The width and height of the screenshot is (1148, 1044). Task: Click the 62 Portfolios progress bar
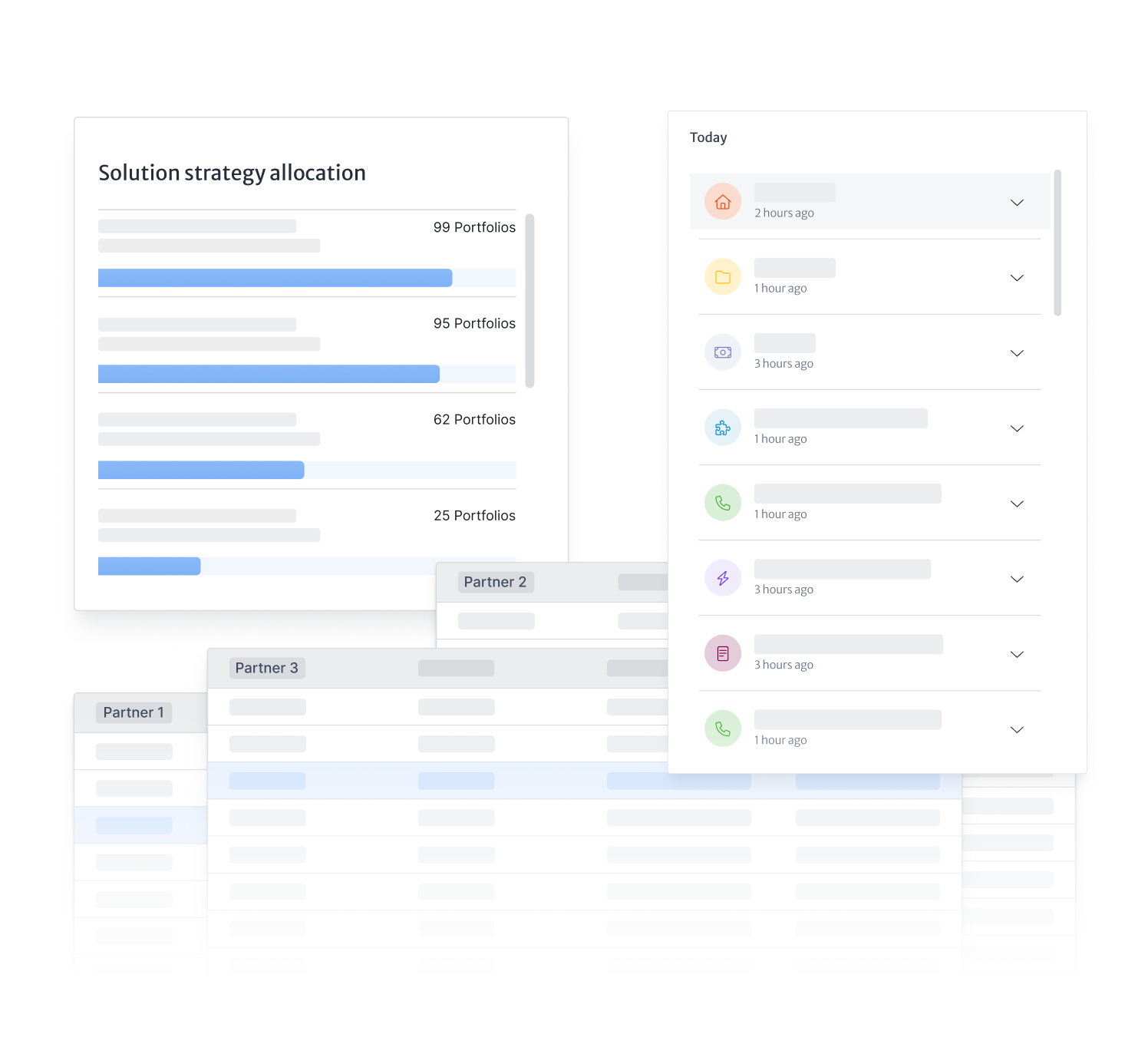tap(201, 470)
